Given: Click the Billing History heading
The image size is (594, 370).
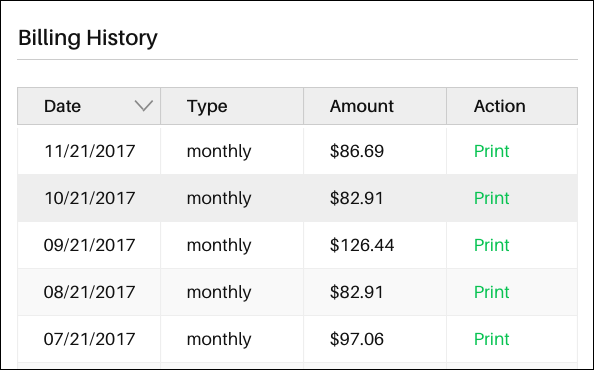Looking at the screenshot, I should click(88, 38).
